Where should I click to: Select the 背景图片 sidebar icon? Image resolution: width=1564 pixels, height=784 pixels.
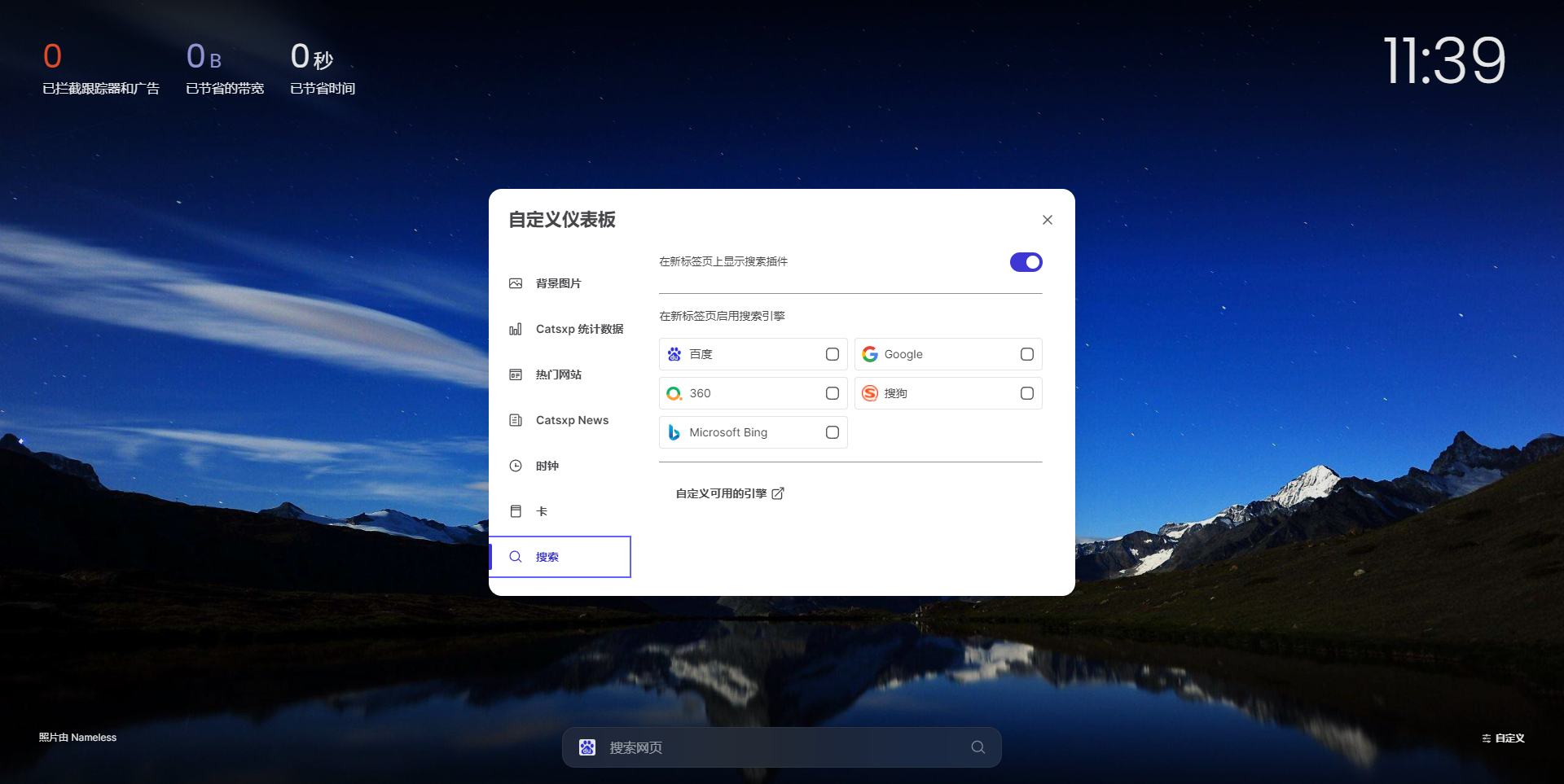[516, 283]
